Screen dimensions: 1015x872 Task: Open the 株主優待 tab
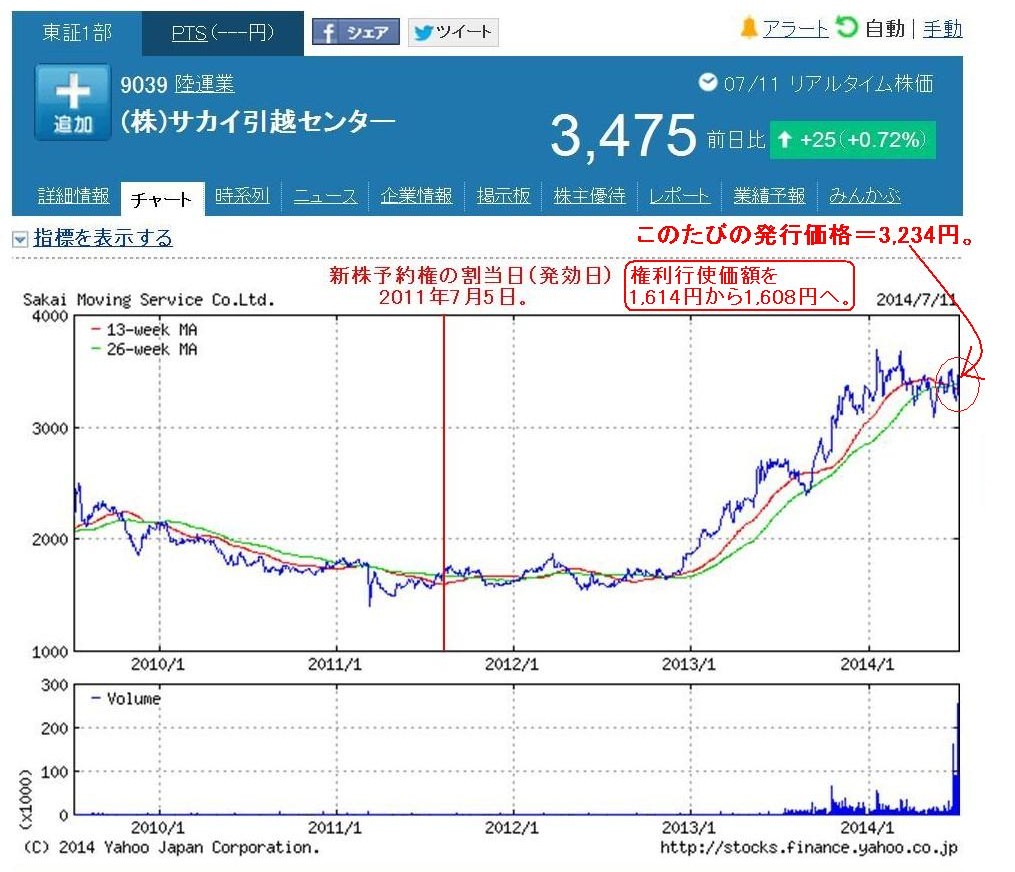tap(590, 196)
